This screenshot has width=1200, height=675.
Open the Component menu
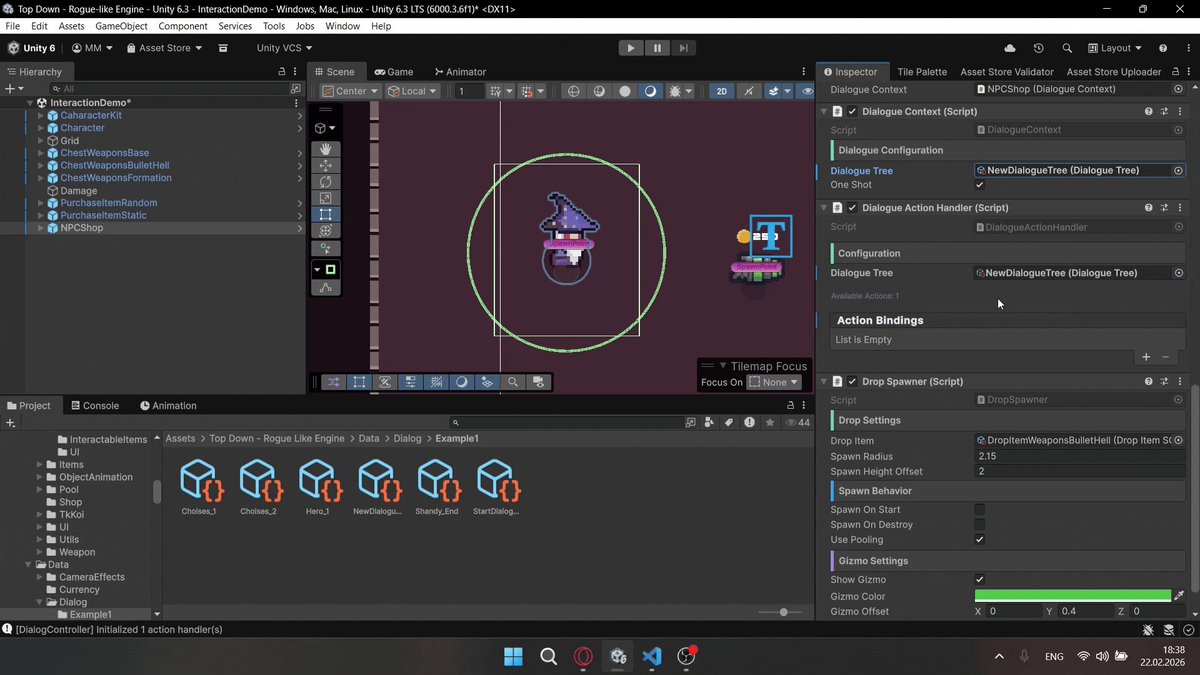[184, 26]
